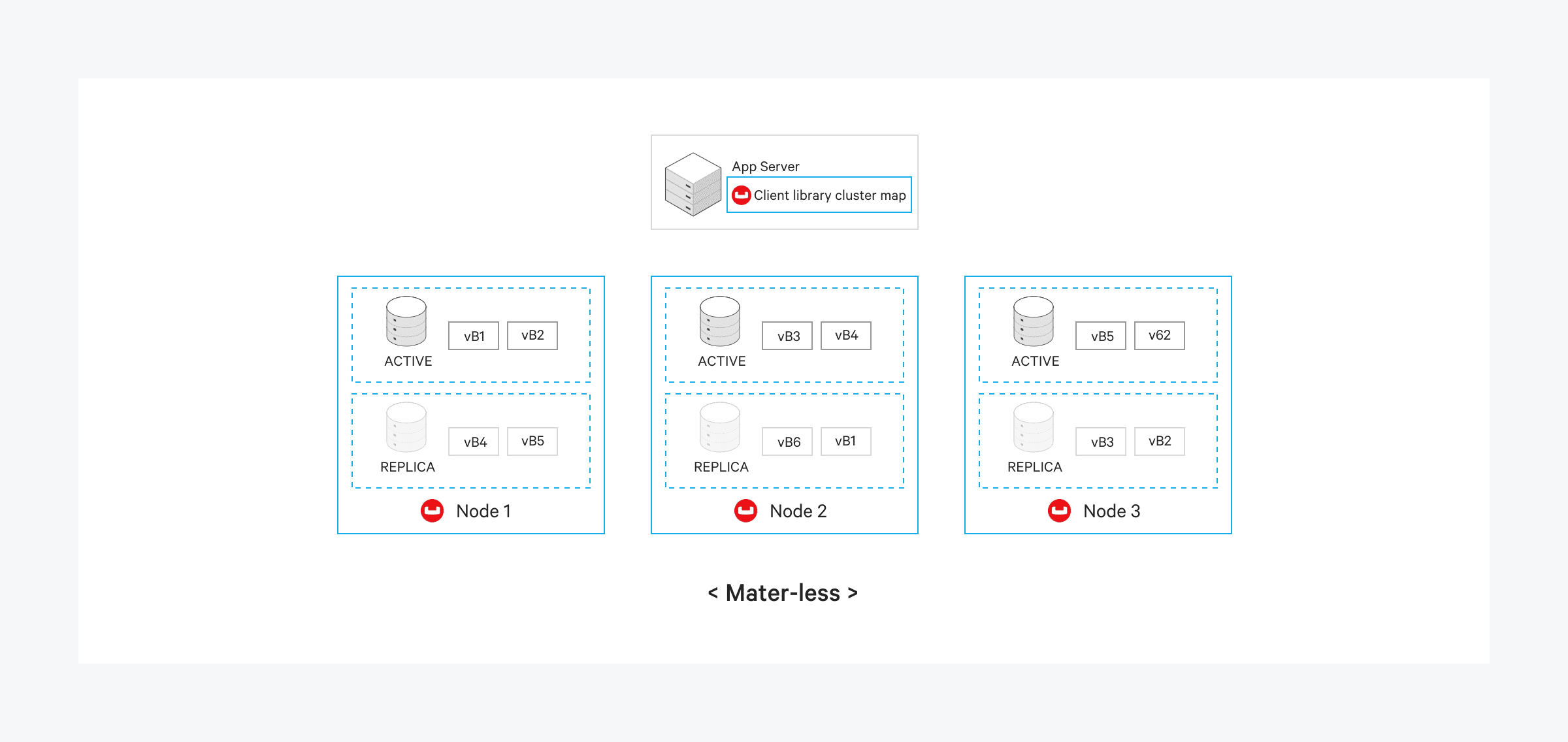Click the App Server stacked cube icon
Screen dimensions: 1568x742
click(693, 184)
